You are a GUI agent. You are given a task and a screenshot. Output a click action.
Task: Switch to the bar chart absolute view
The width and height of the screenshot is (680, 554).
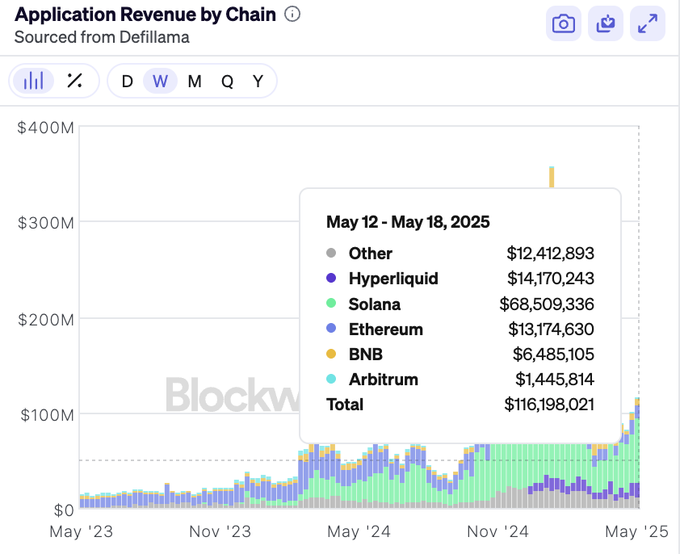(34, 81)
